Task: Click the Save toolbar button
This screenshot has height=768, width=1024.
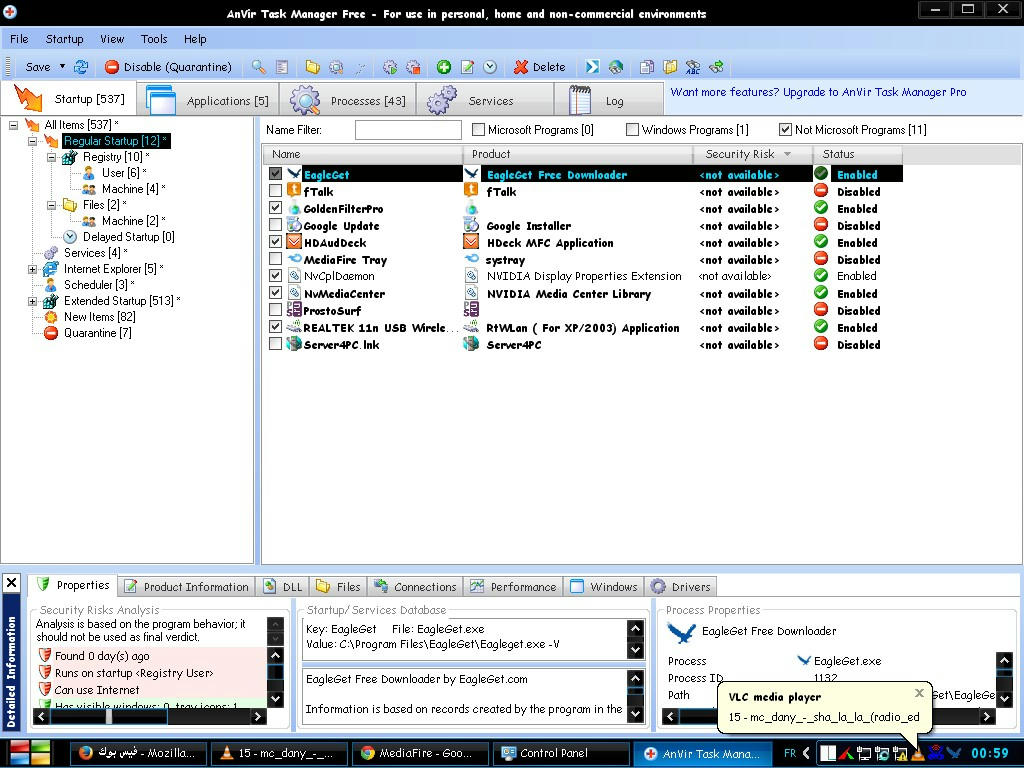Action: click(x=37, y=67)
